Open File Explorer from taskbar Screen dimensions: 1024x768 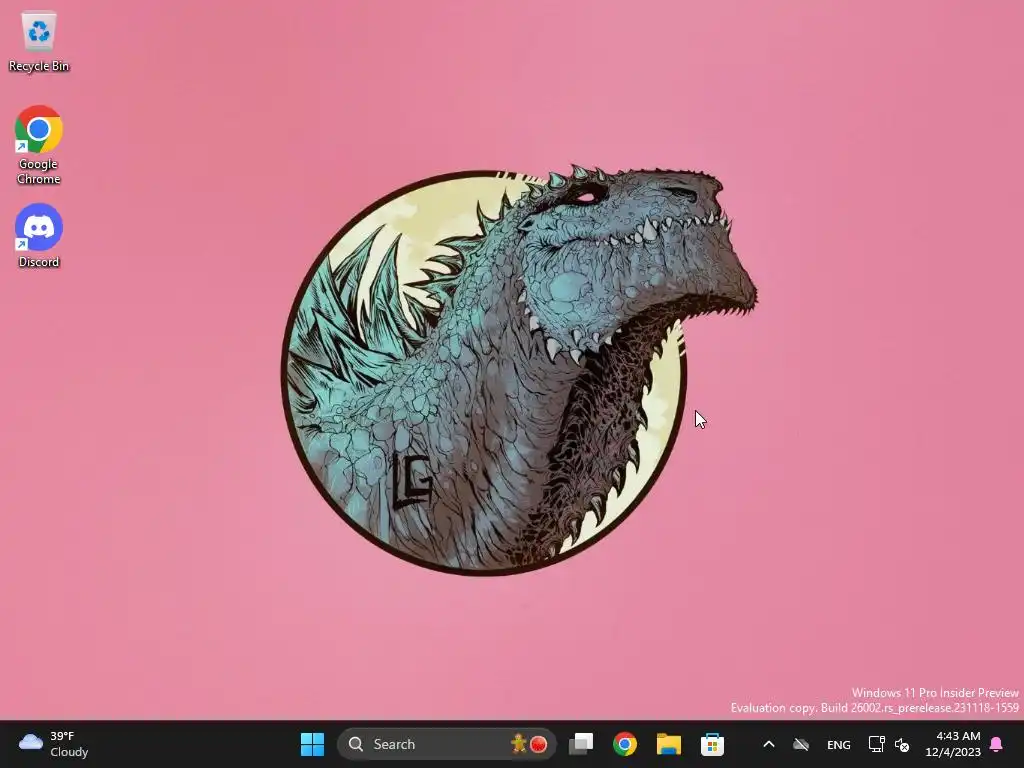669,744
